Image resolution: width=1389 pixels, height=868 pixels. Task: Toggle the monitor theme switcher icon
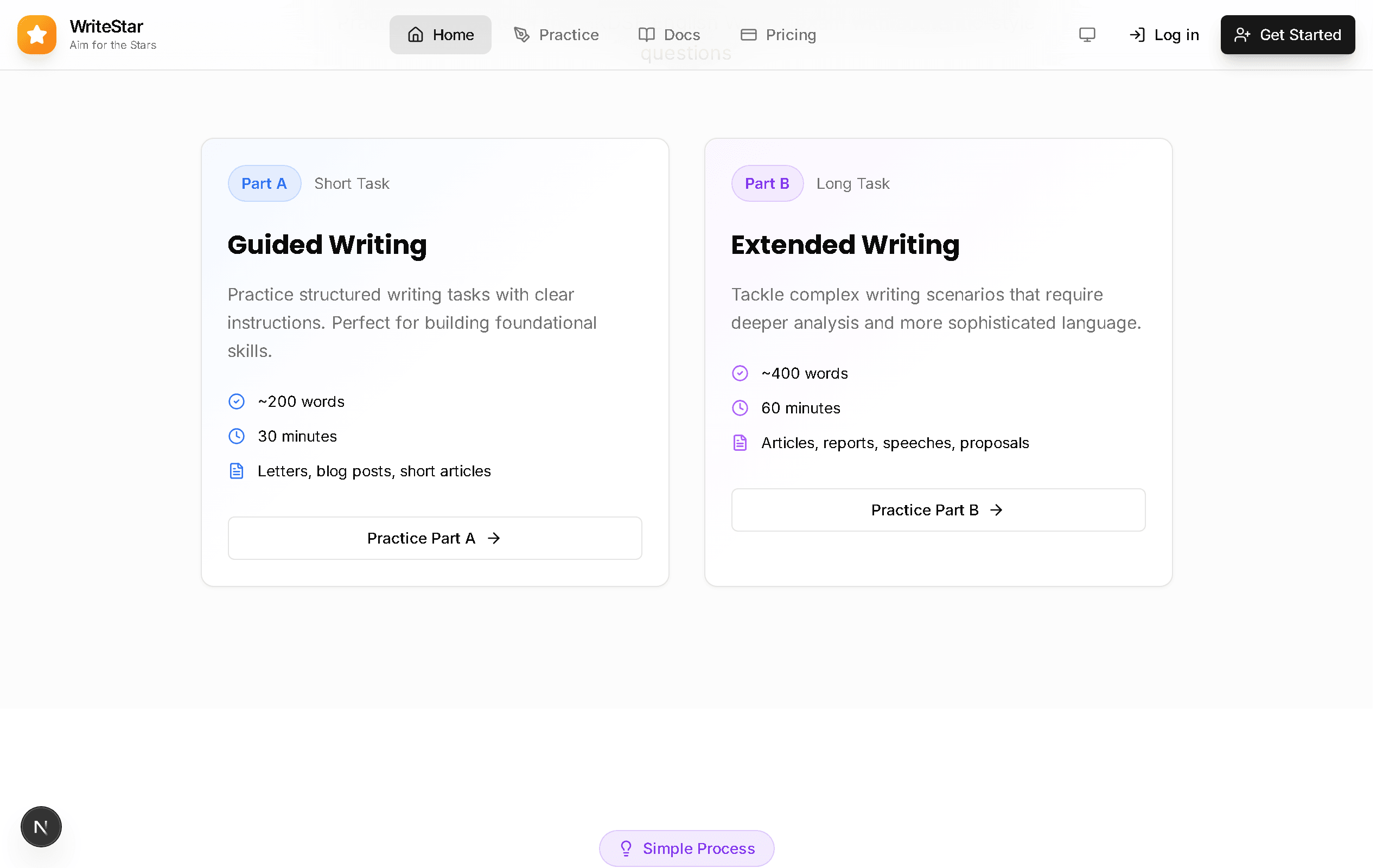click(x=1087, y=34)
